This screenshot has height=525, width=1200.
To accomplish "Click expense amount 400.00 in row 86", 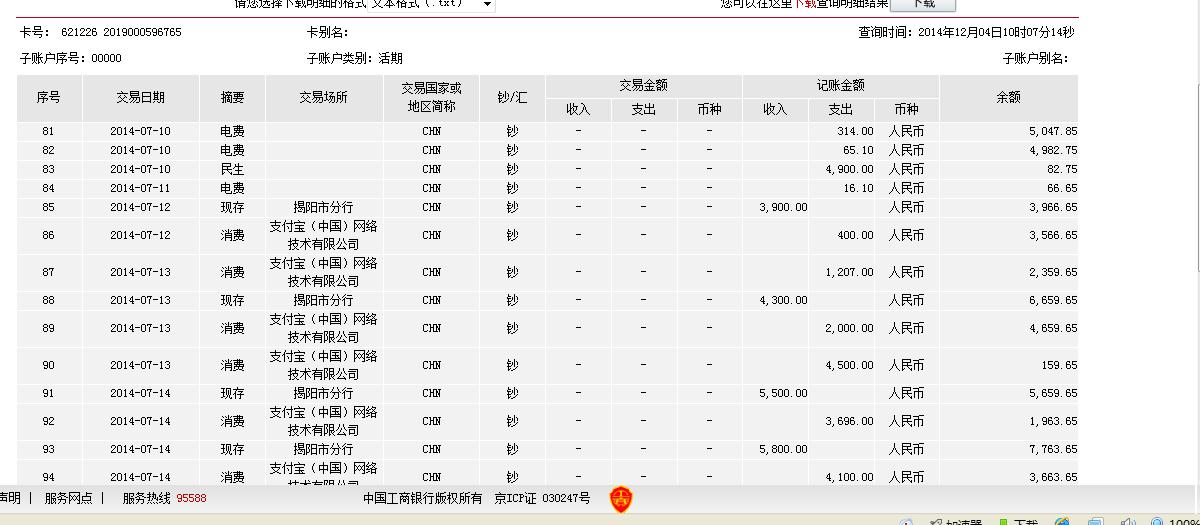I will point(855,235).
